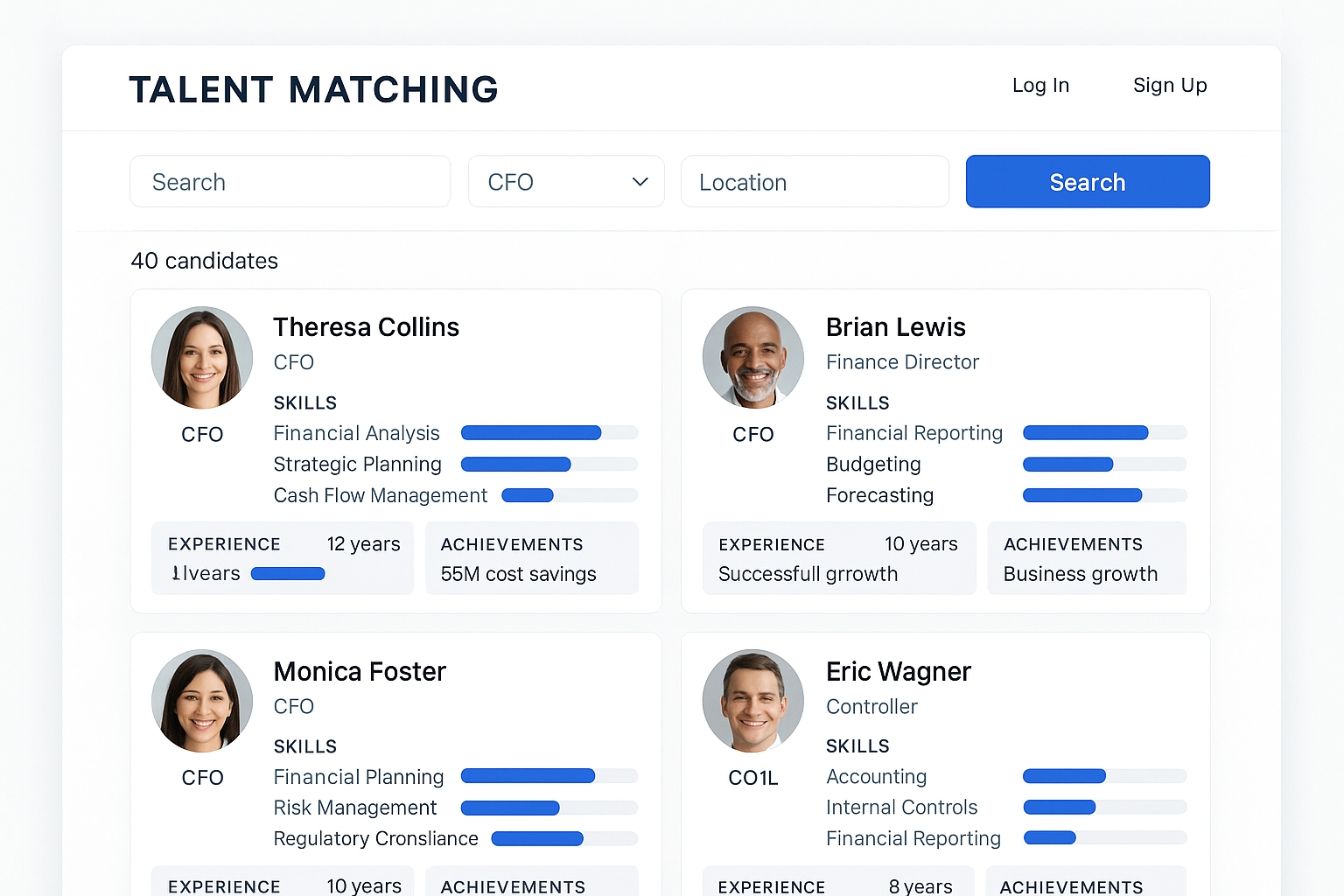The height and width of the screenshot is (896, 1344).
Task: Click Brian Lewis profile photo
Action: pos(753,357)
